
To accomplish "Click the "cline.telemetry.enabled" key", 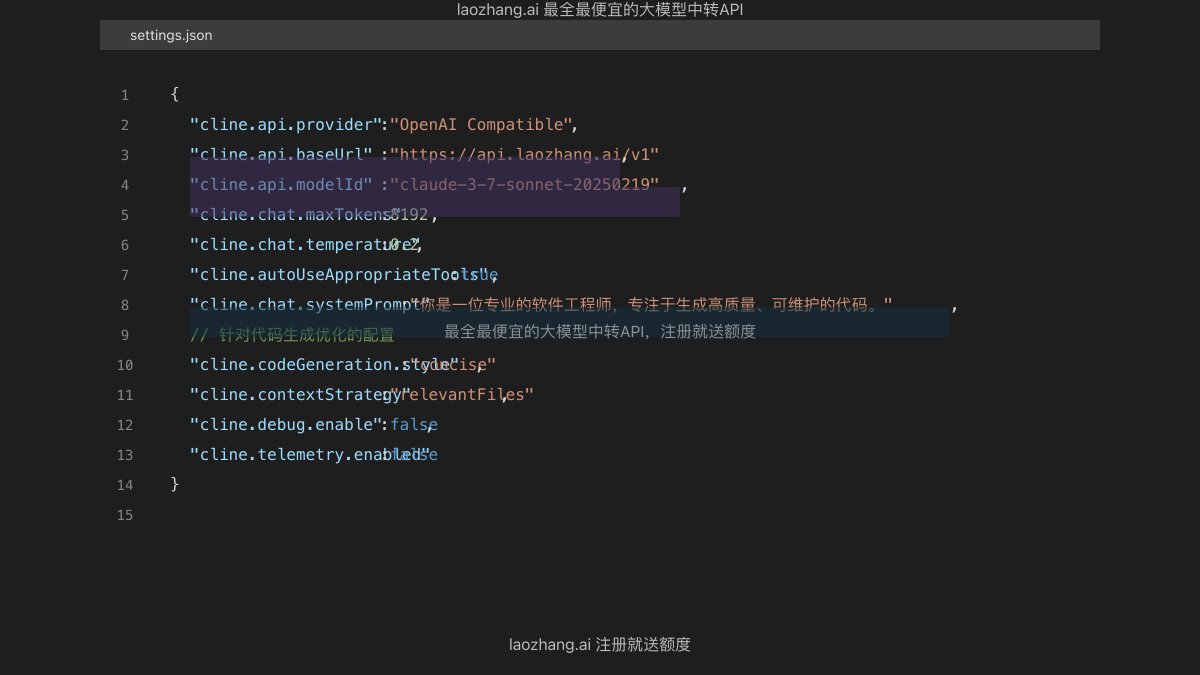I will pyautogui.click(x=309, y=455).
